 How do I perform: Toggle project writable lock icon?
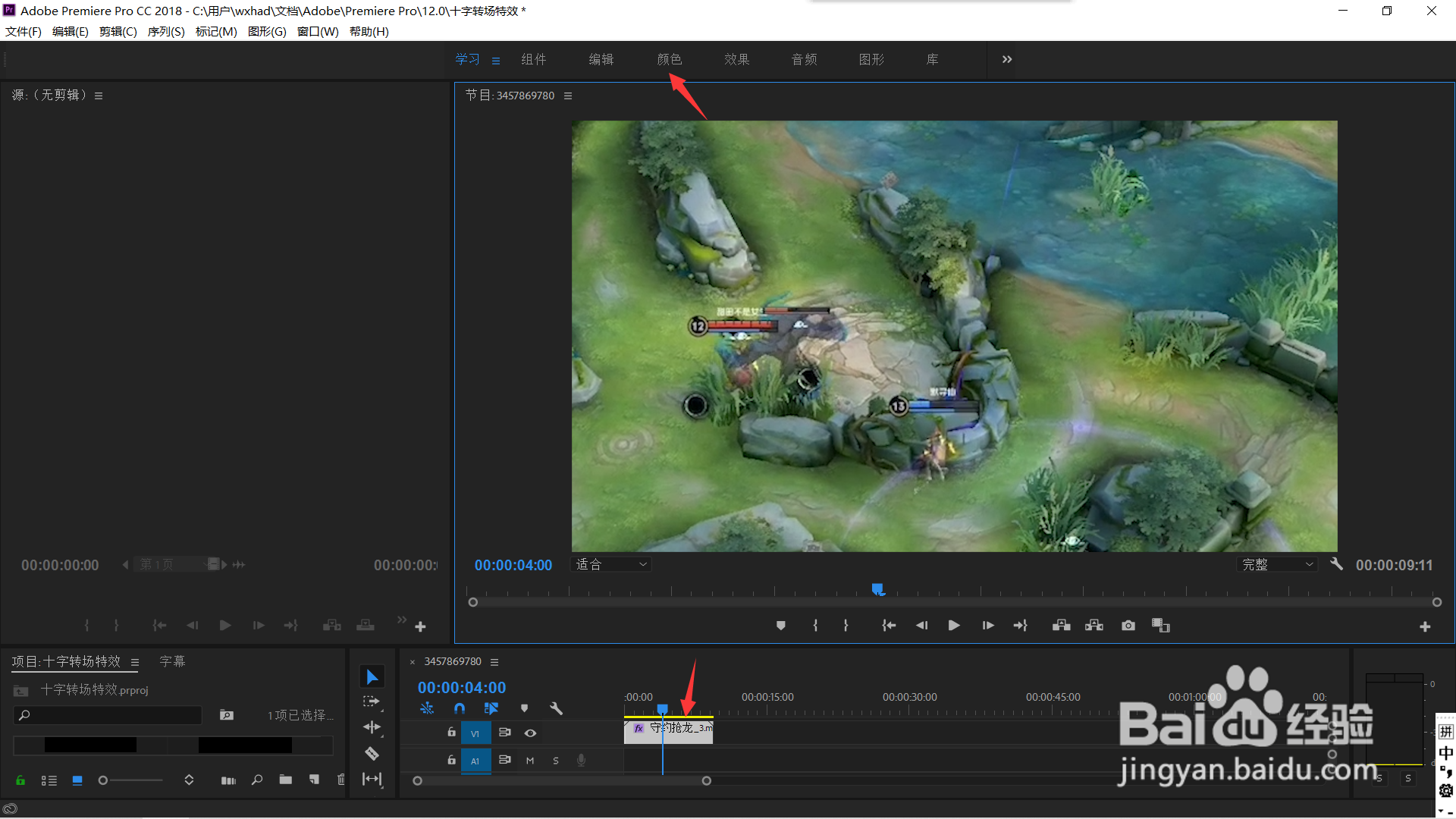tap(20, 780)
